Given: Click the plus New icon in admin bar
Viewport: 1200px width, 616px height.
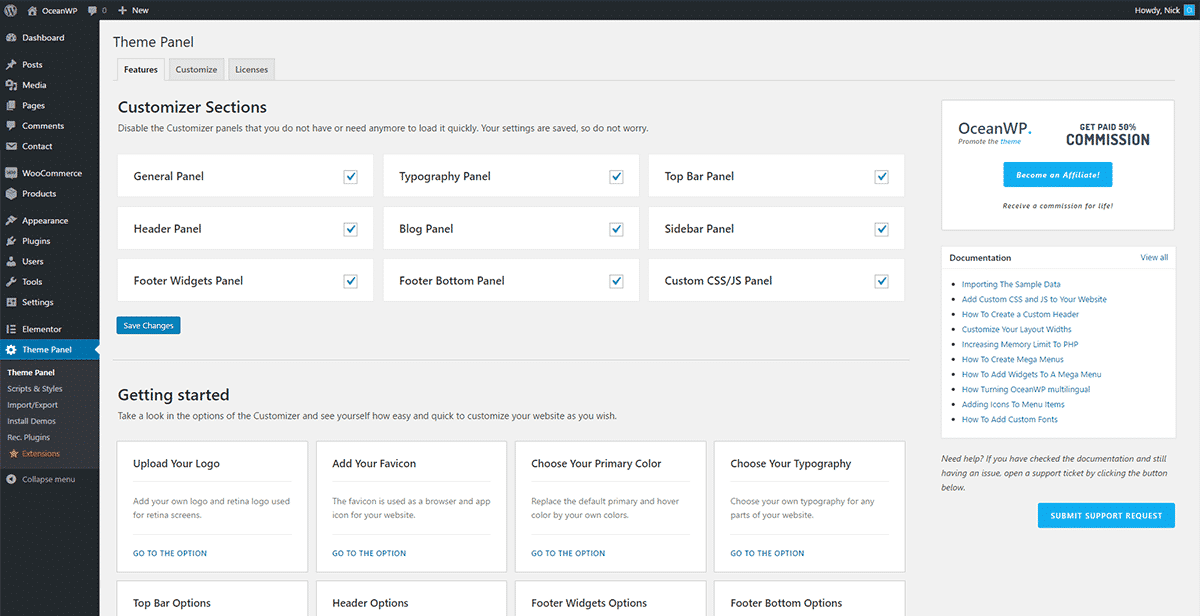Looking at the screenshot, I should [x=122, y=10].
